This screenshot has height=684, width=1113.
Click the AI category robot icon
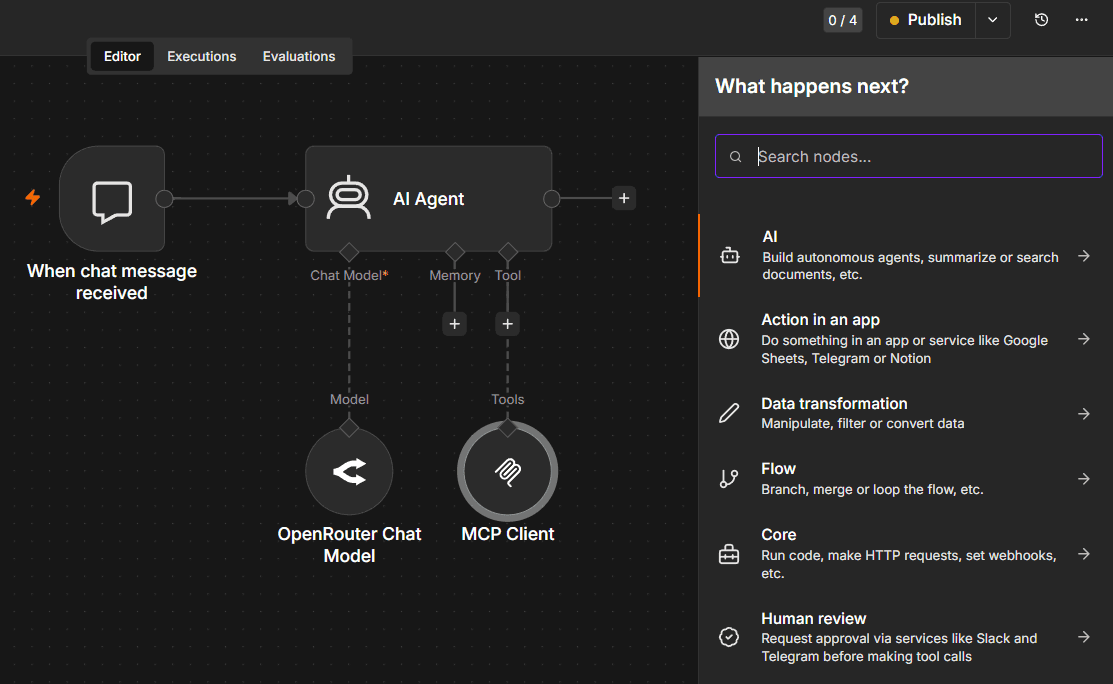(x=730, y=255)
